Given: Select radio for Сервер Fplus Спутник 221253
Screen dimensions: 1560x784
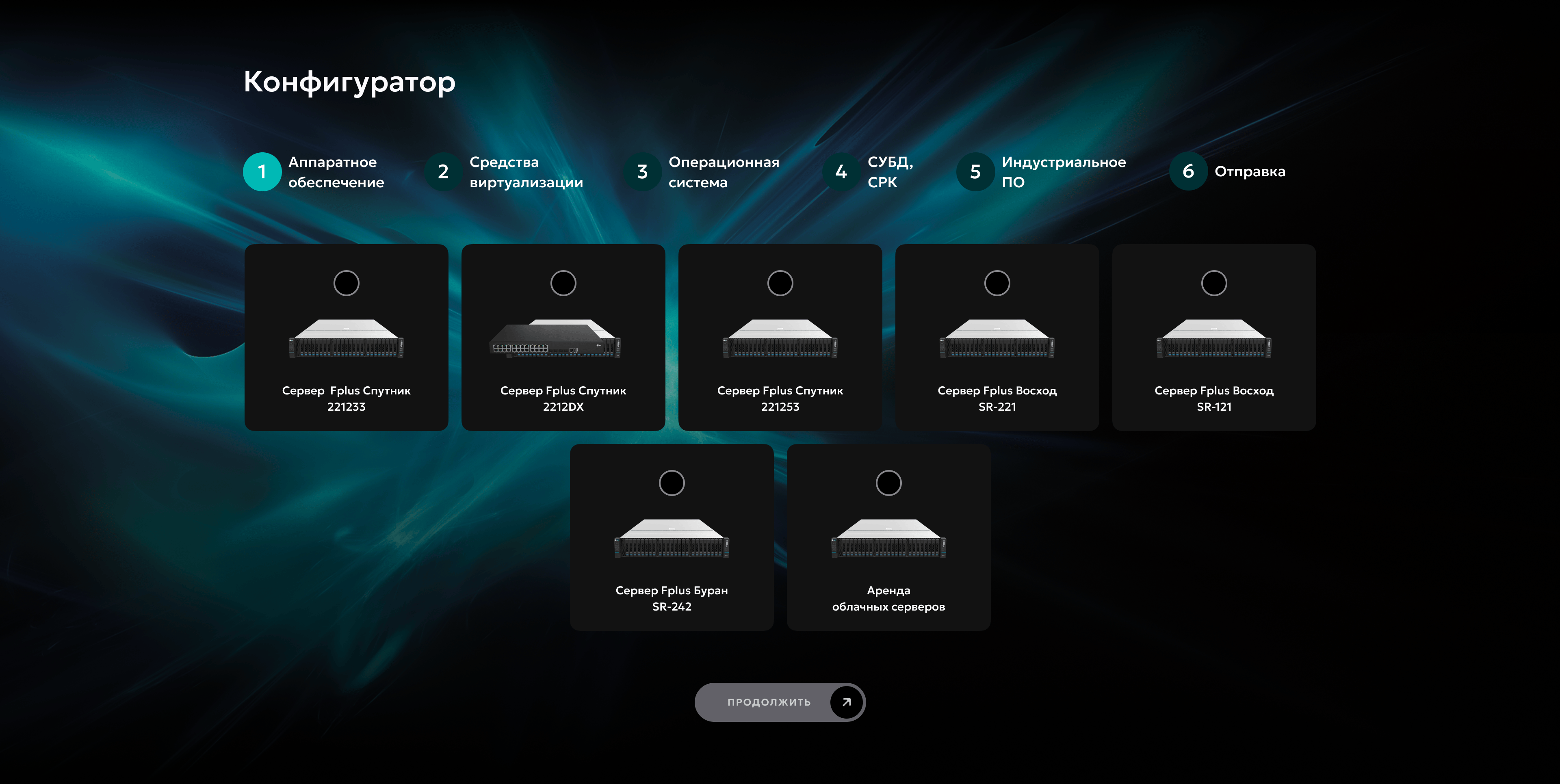Looking at the screenshot, I should 780,283.
